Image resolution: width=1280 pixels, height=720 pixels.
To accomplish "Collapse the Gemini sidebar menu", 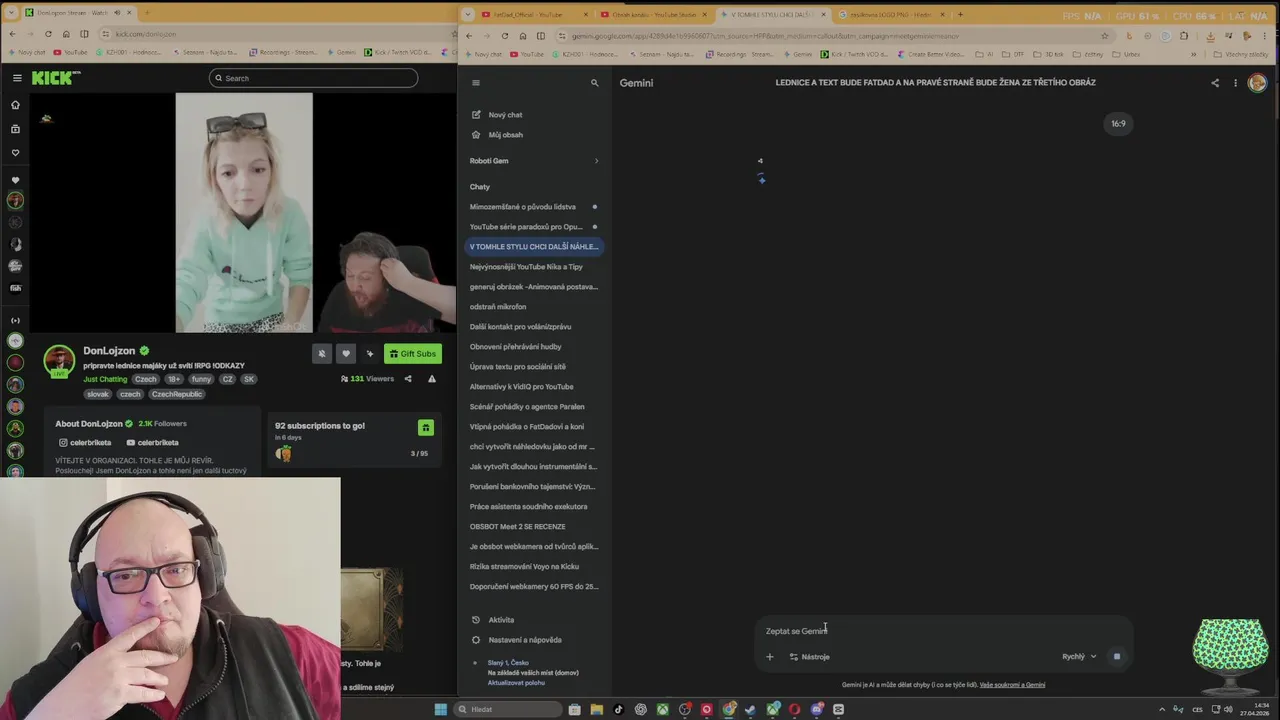I will [x=476, y=83].
